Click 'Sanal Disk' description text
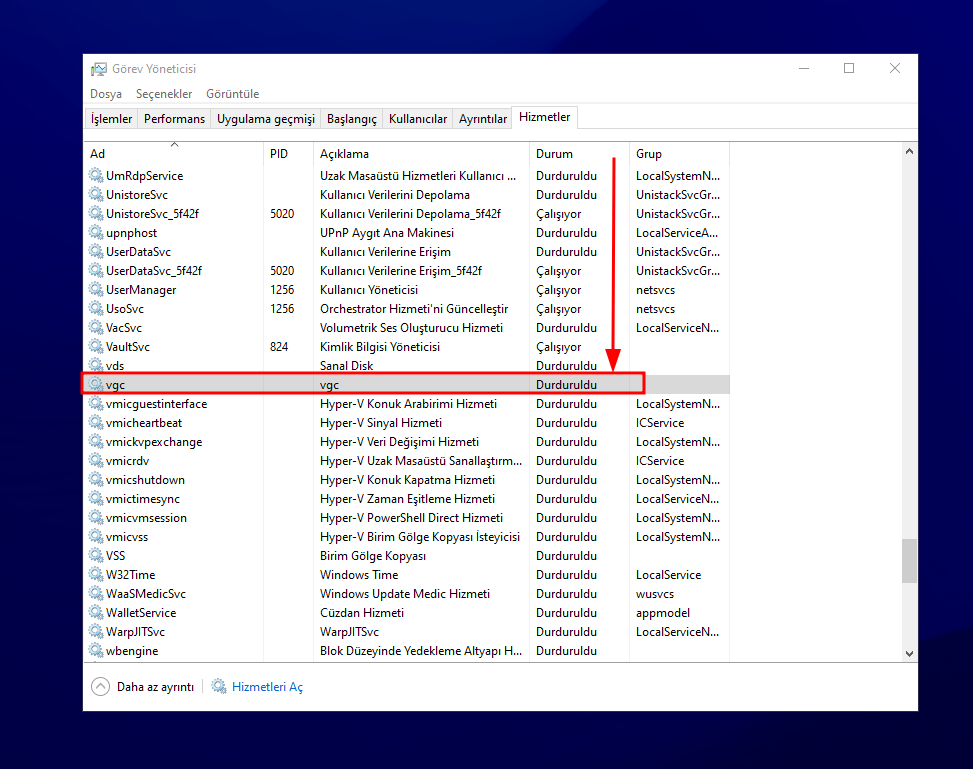973x769 pixels. [x=346, y=366]
